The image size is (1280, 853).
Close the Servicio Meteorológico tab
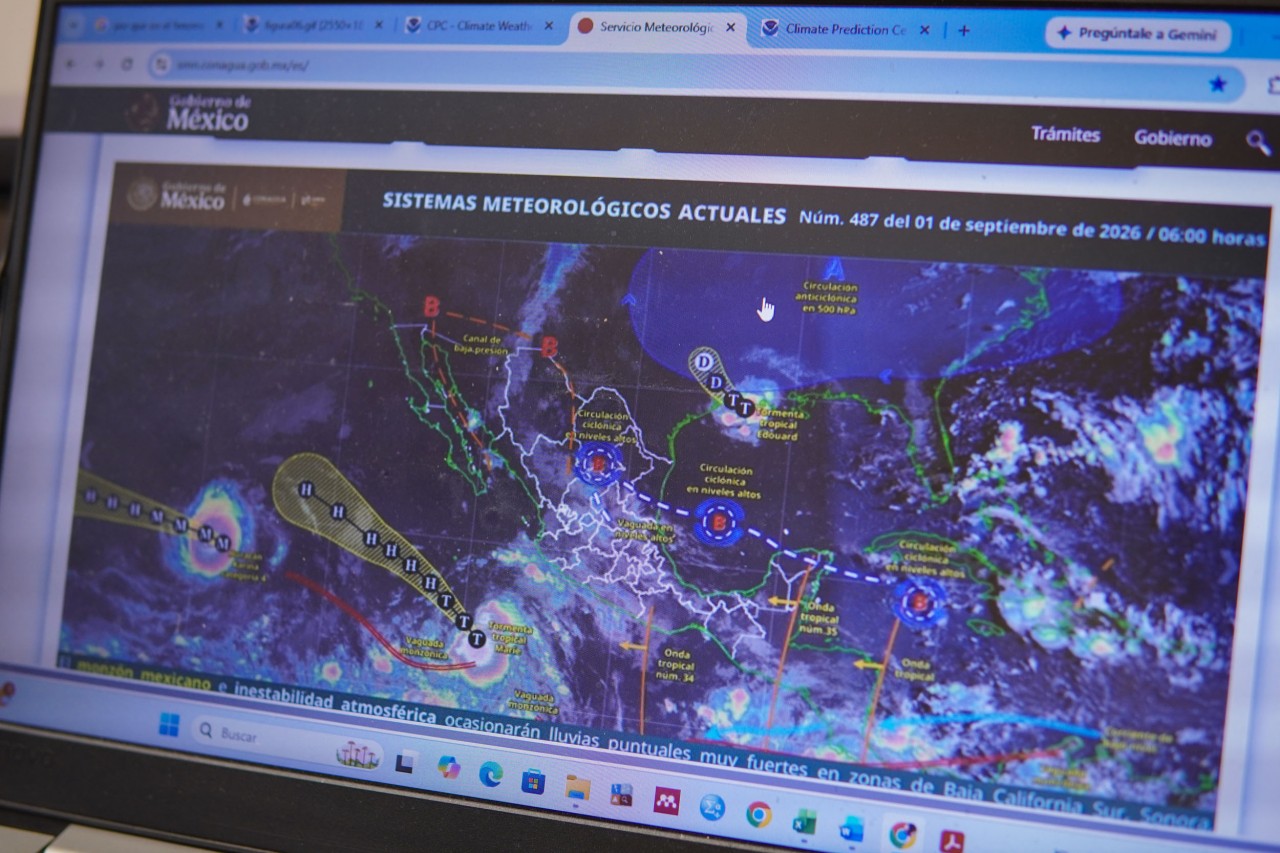(x=730, y=27)
